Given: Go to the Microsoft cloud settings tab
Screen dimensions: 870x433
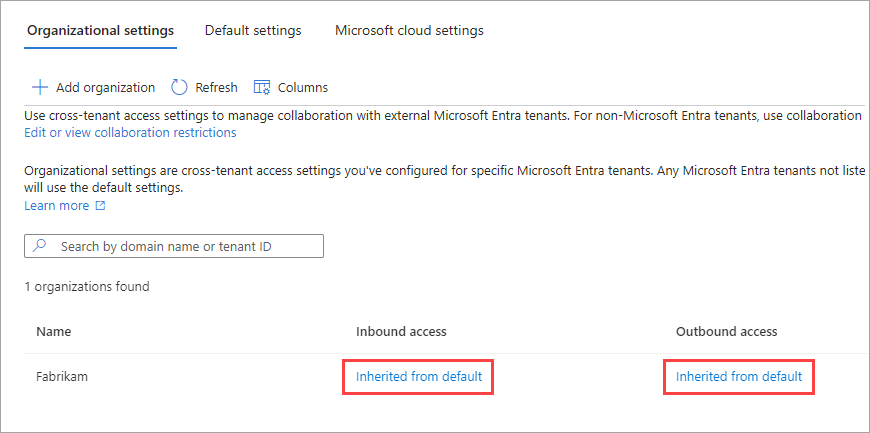Looking at the screenshot, I should [409, 31].
